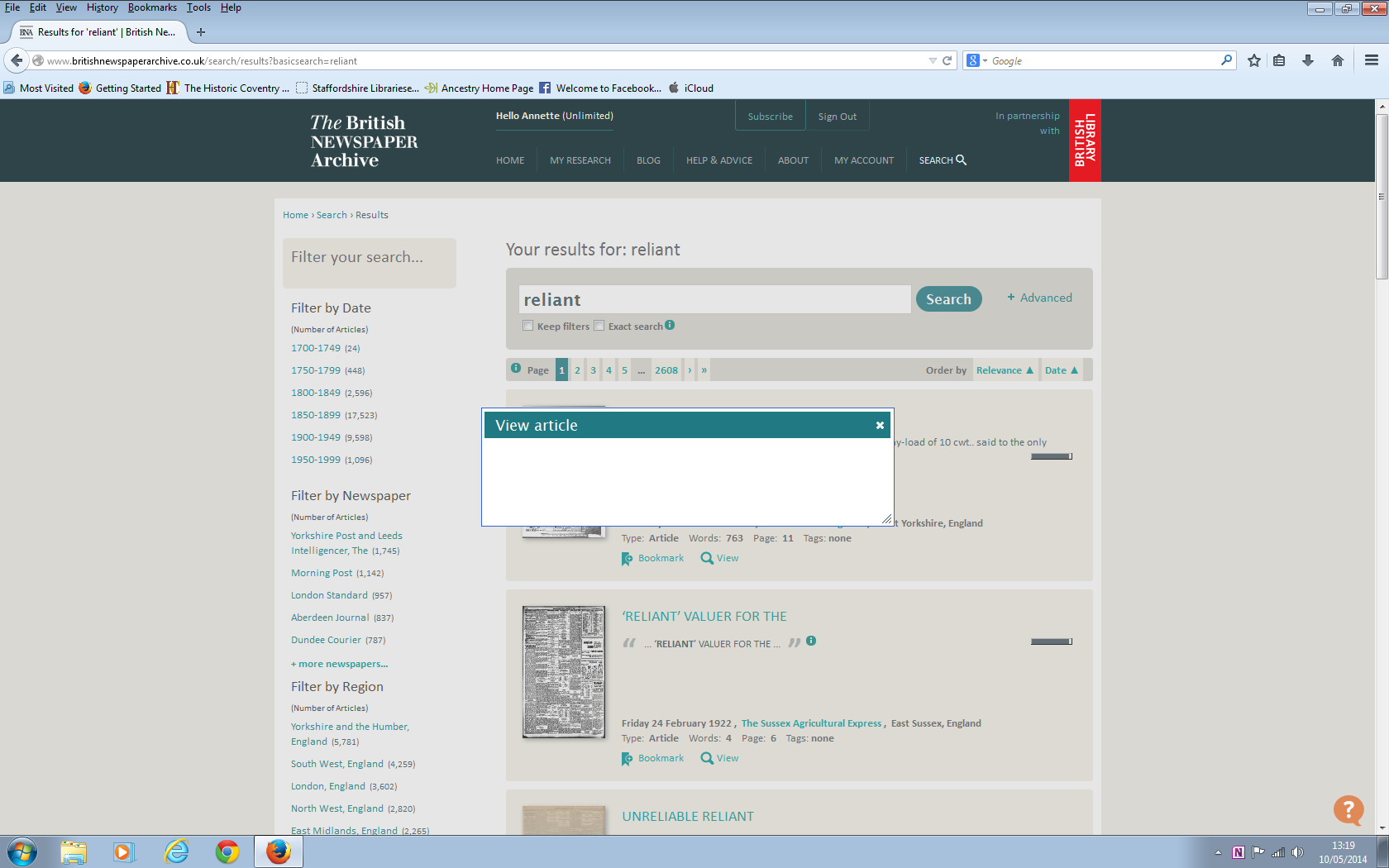Click the Firefox taskbar icon
1389x868 pixels.
279,851
